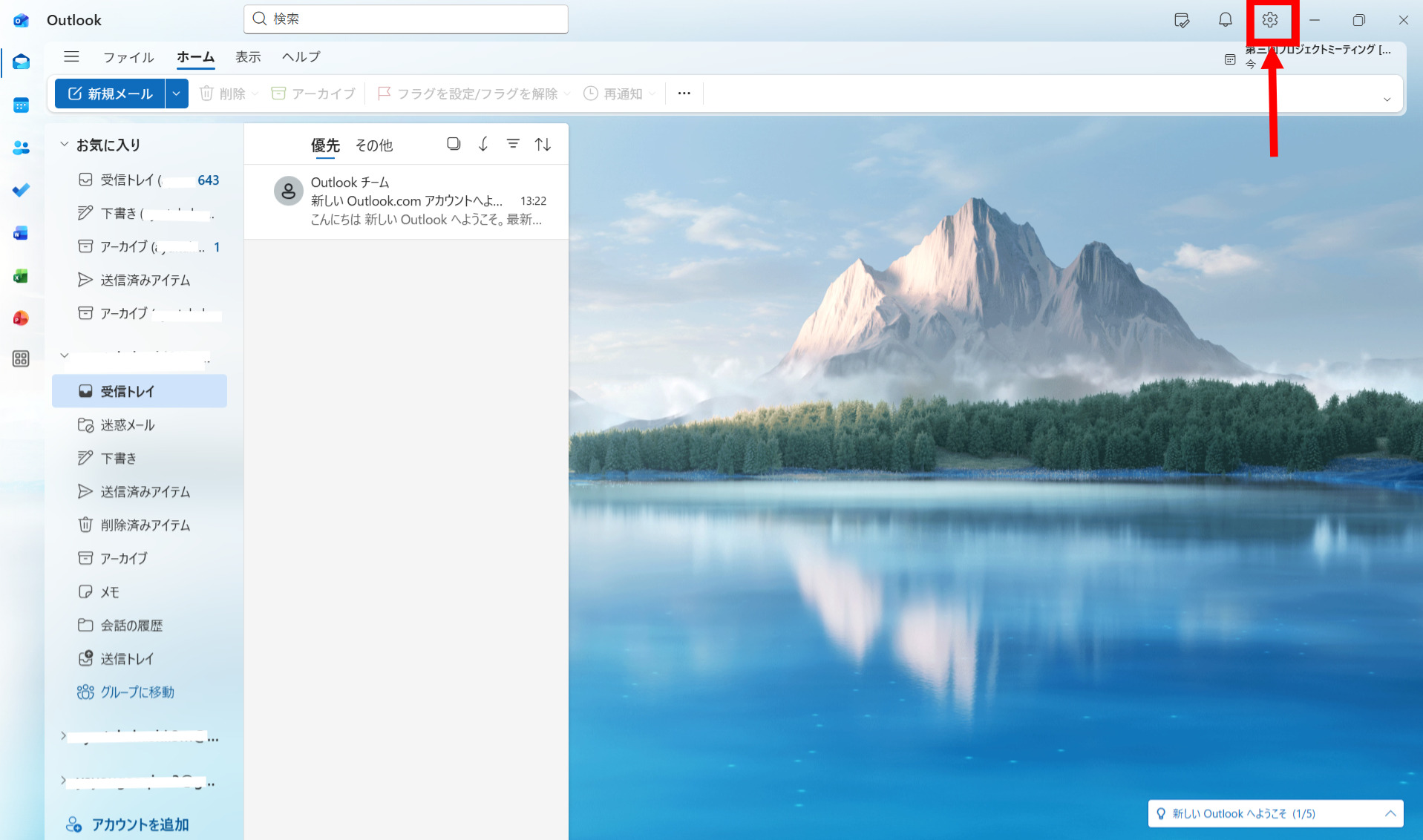The width and height of the screenshot is (1423, 840).
Task: Launch PowerPoint from the app rail
Action: (21, 318)
